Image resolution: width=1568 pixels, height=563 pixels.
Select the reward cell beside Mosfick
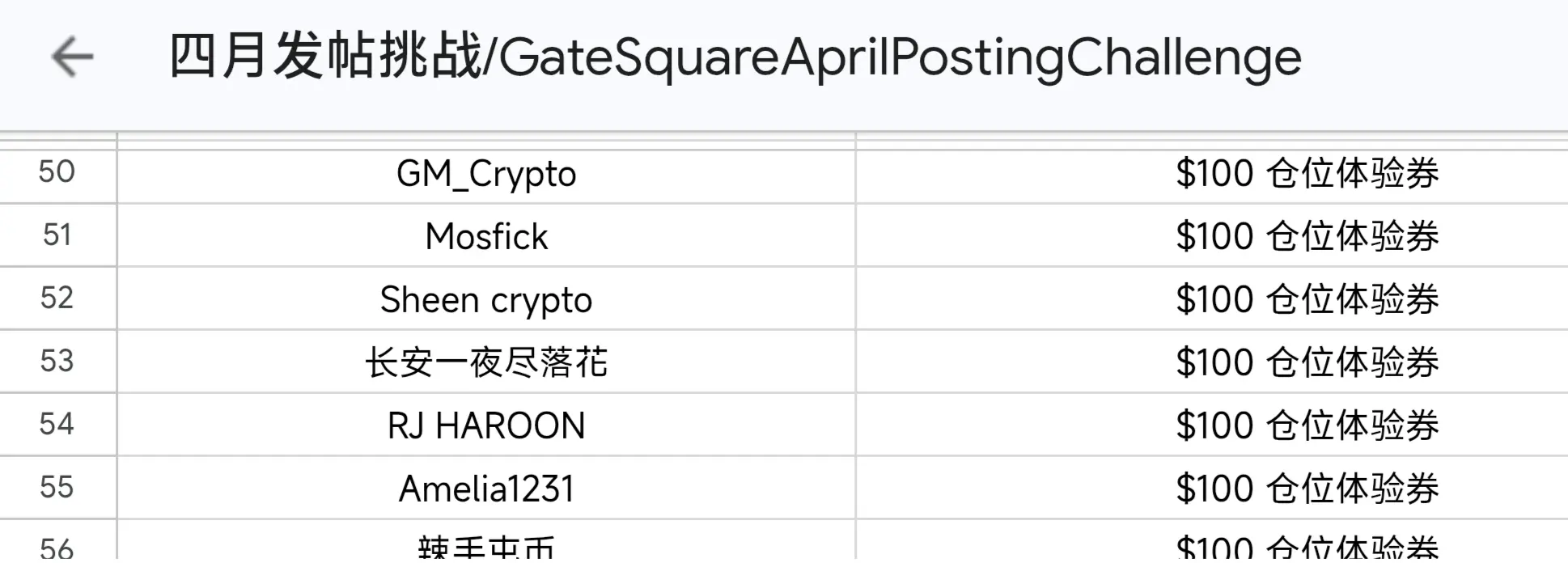point(1212,235)
